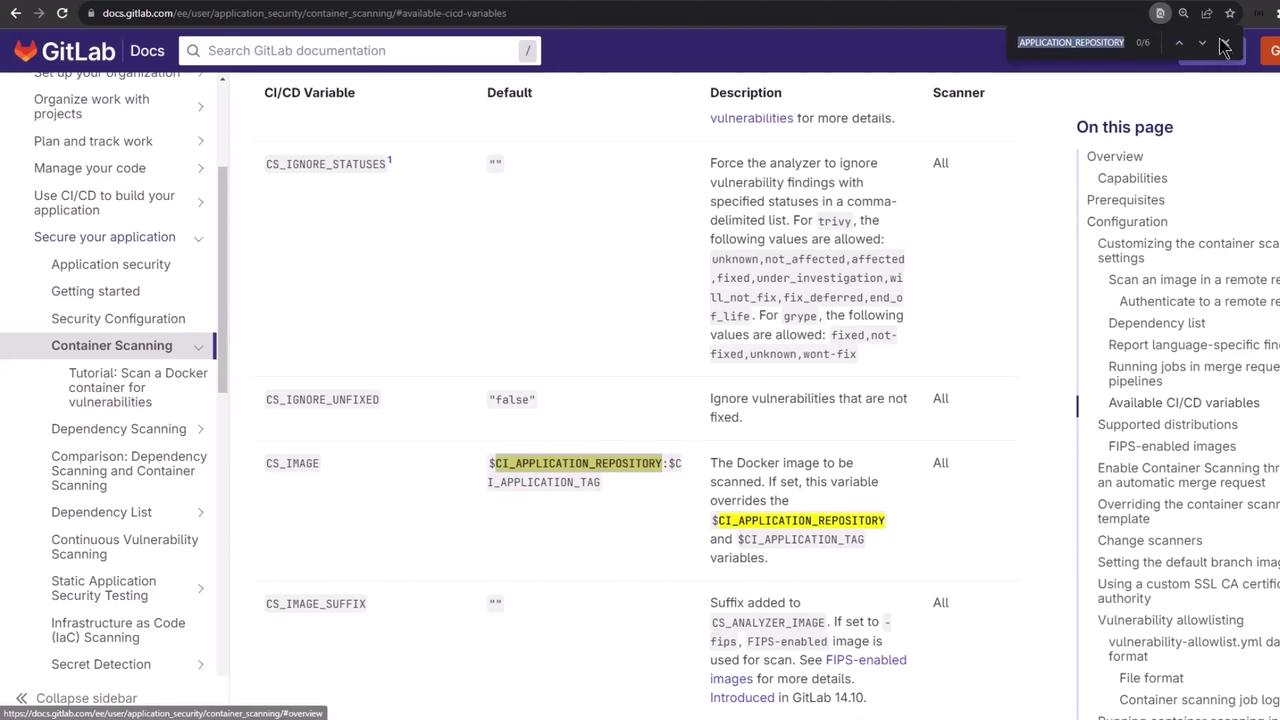The height and width of the screenshot is (720, 1280).
Task: Click the "false" default value
Action: click(x=512, y=400)
